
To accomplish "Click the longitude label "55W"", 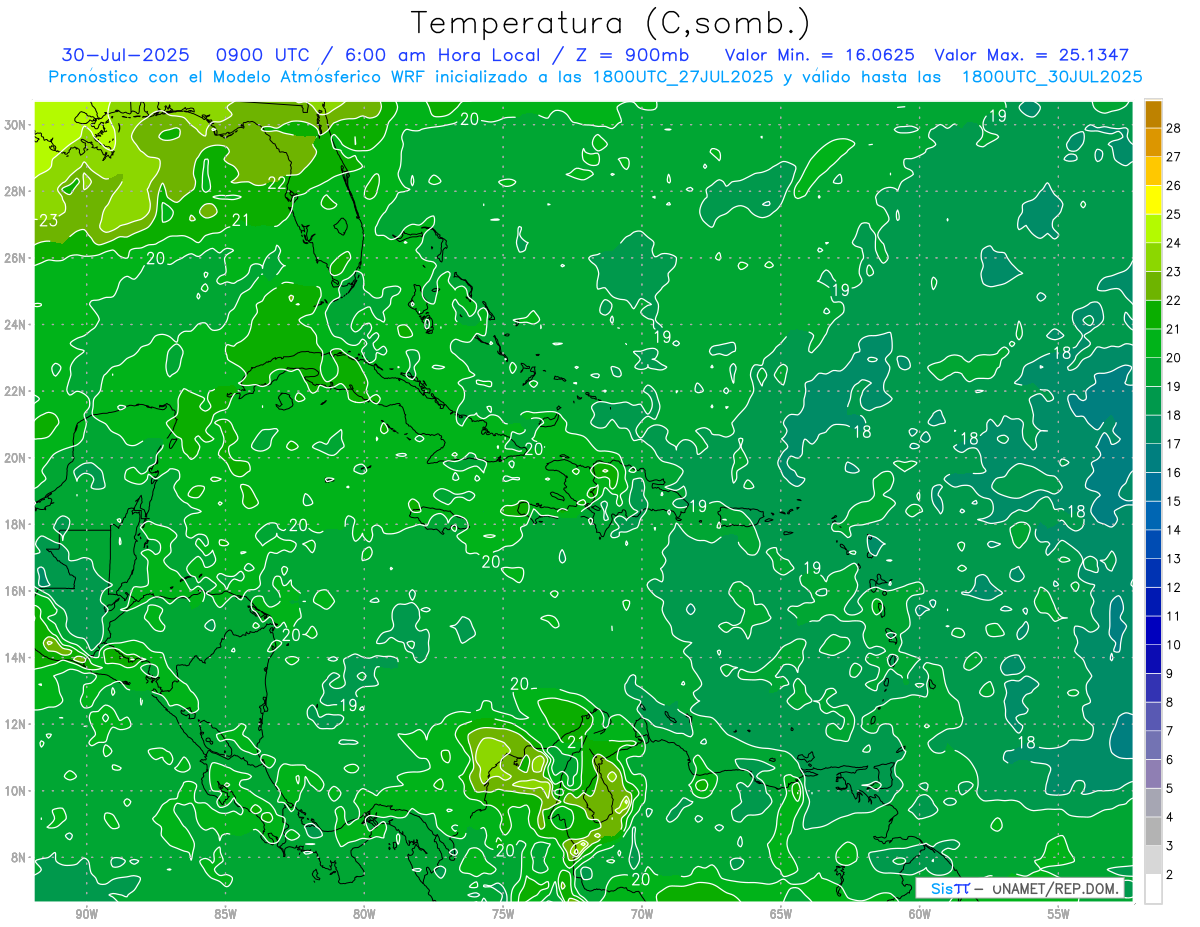I will tap(1059, 914).
